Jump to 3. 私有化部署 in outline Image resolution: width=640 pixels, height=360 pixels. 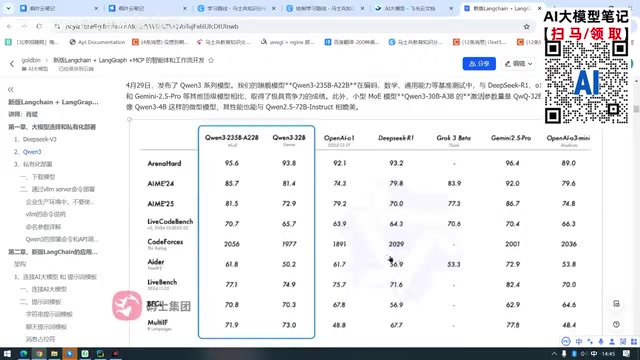pyautogui.click(x=33, y=164)
